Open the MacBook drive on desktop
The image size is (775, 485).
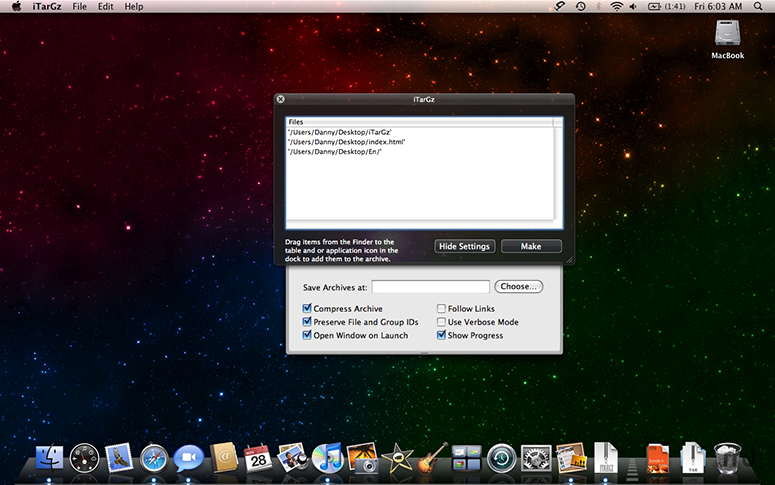tap(727, 39)
